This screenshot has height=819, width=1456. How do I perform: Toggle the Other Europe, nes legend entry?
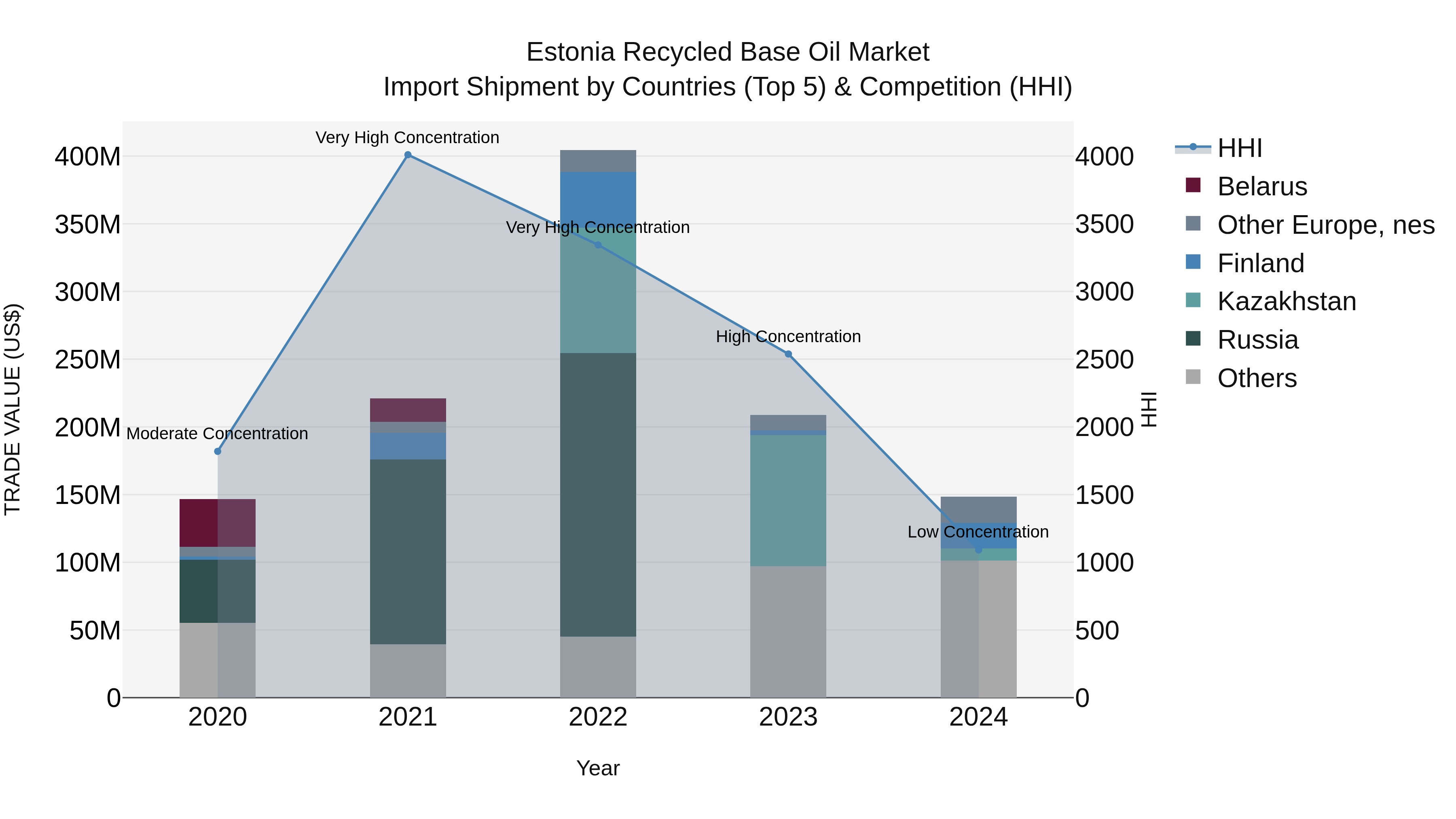(1310, 224)
